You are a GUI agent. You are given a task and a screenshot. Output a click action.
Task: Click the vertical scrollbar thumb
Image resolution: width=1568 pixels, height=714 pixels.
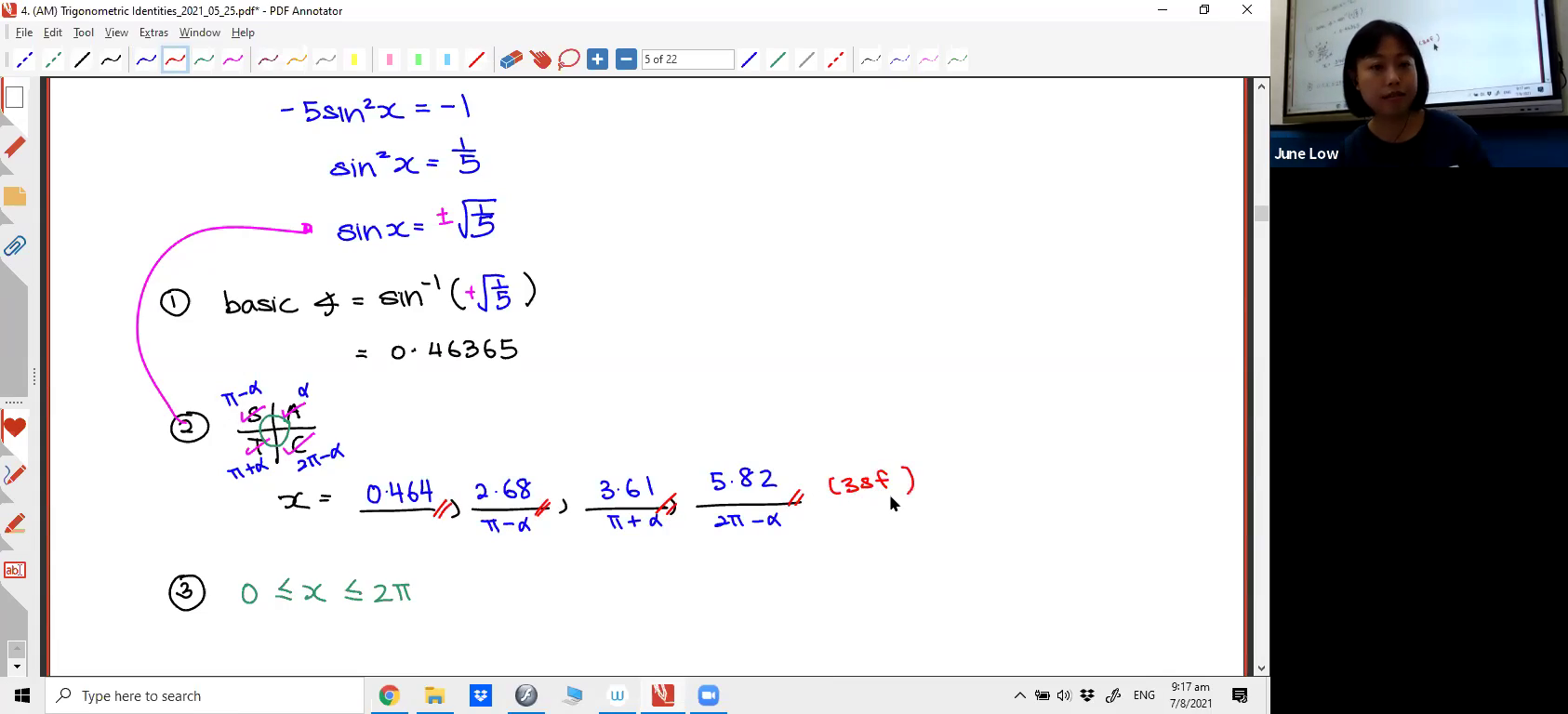pyautogui.click(x=1261, y=213)
